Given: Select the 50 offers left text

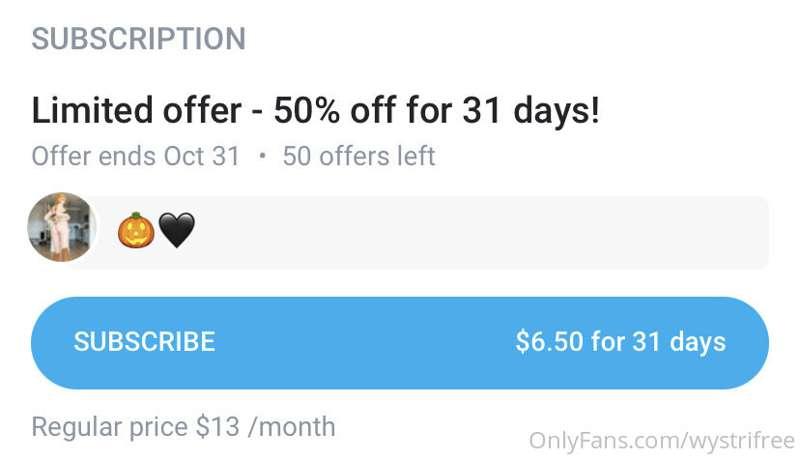Looking at the screenshot, I should [x=359, y=156].
